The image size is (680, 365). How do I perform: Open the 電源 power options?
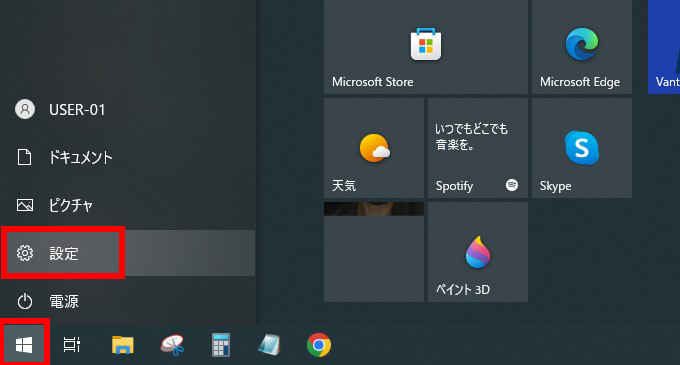coord(128,301)
